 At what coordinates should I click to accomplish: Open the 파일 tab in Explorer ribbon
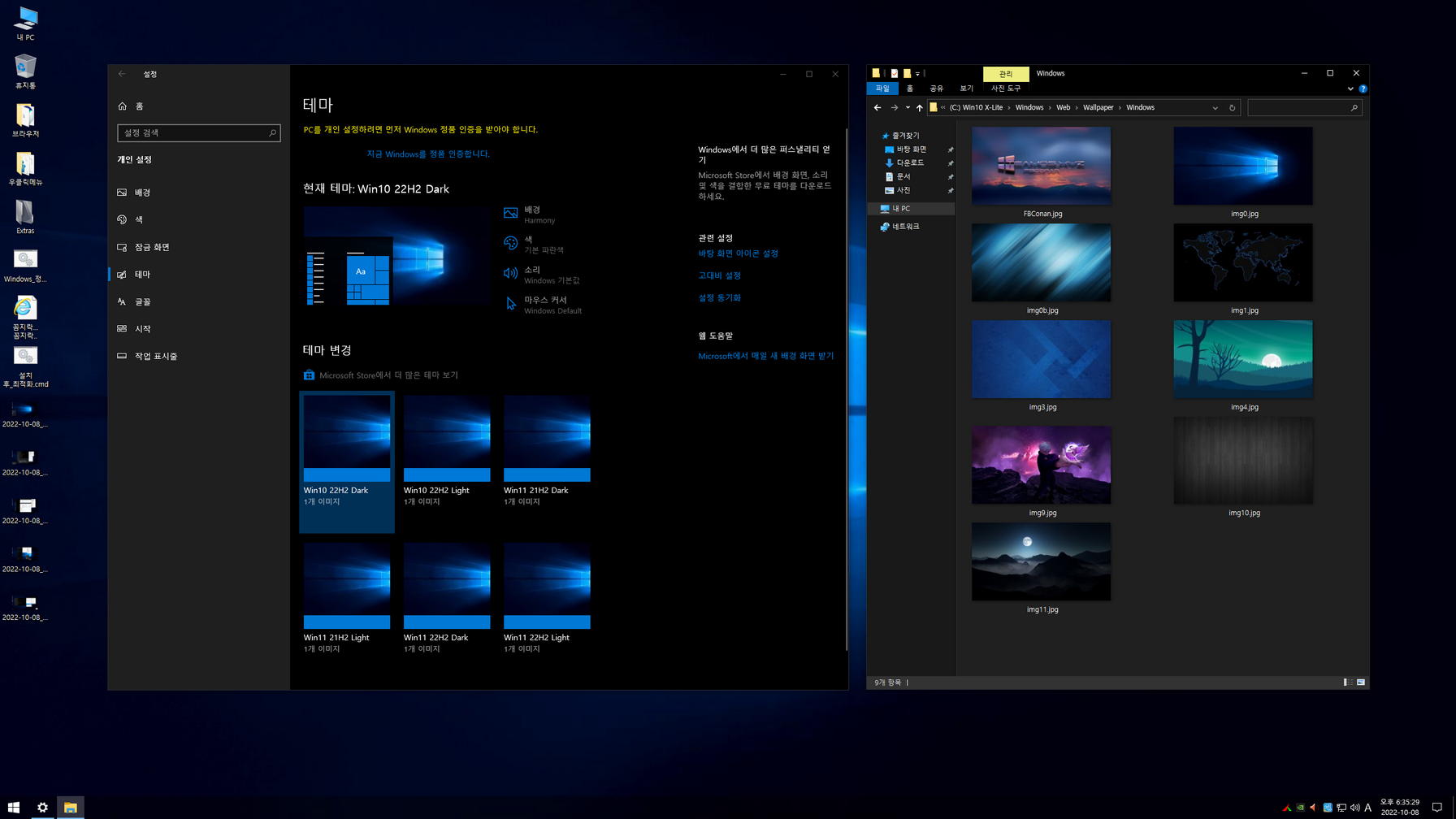click(x=882, y=89)
